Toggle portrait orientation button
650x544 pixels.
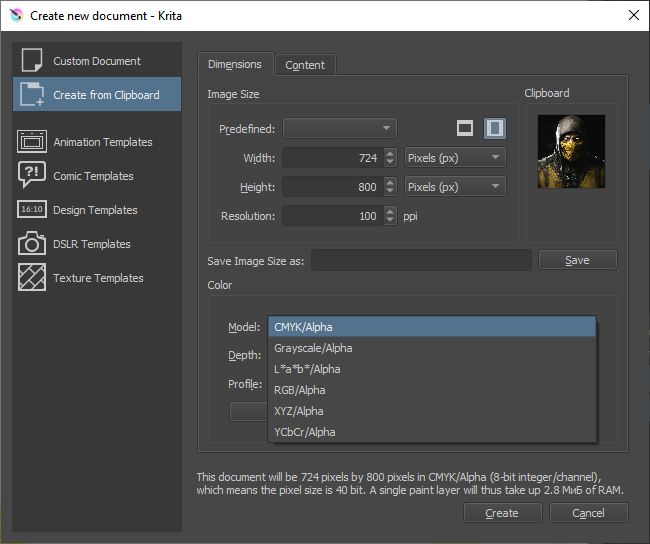pyautogui.click(x=495, y=128)
